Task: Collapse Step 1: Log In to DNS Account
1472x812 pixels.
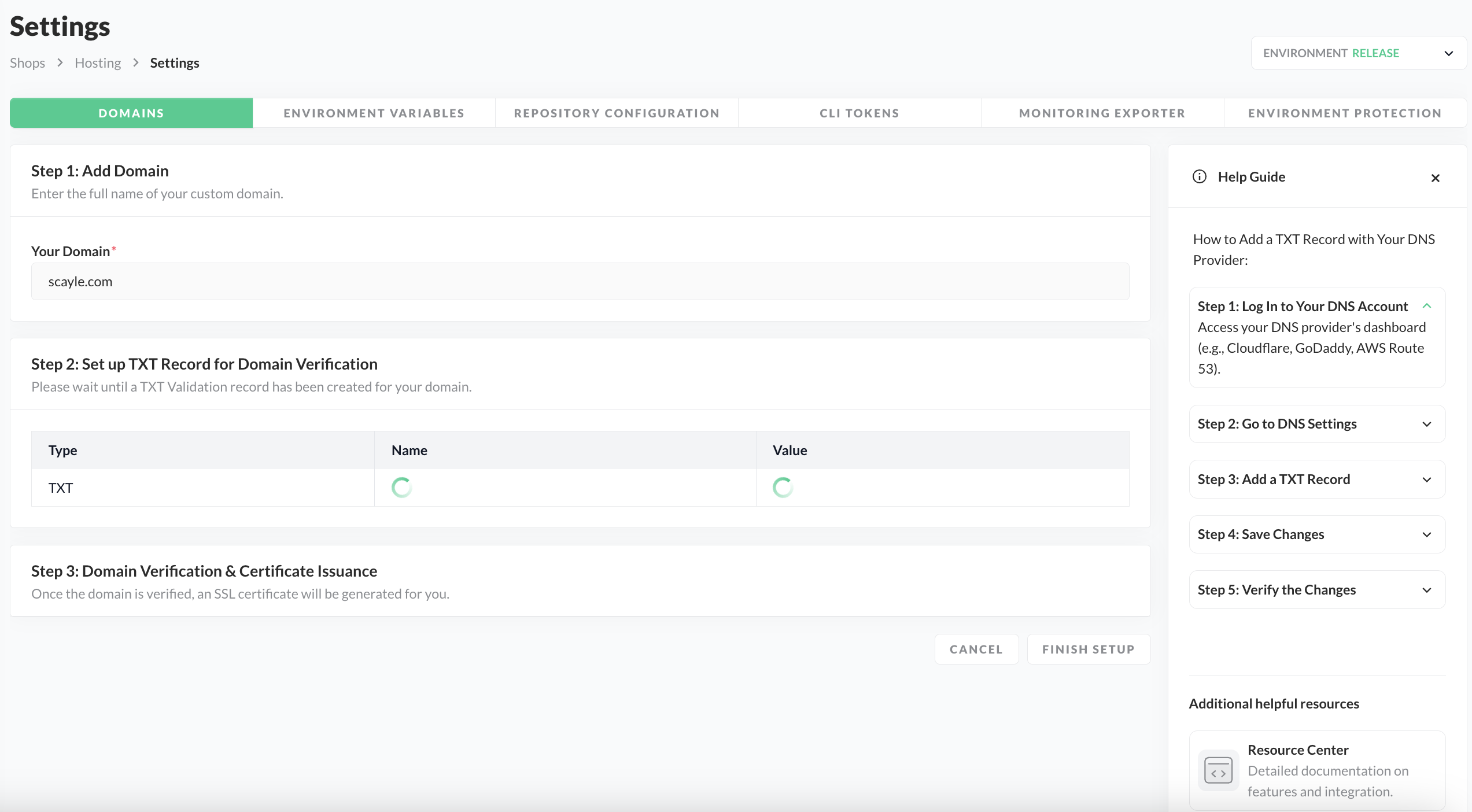Action: click(1426, 306)
